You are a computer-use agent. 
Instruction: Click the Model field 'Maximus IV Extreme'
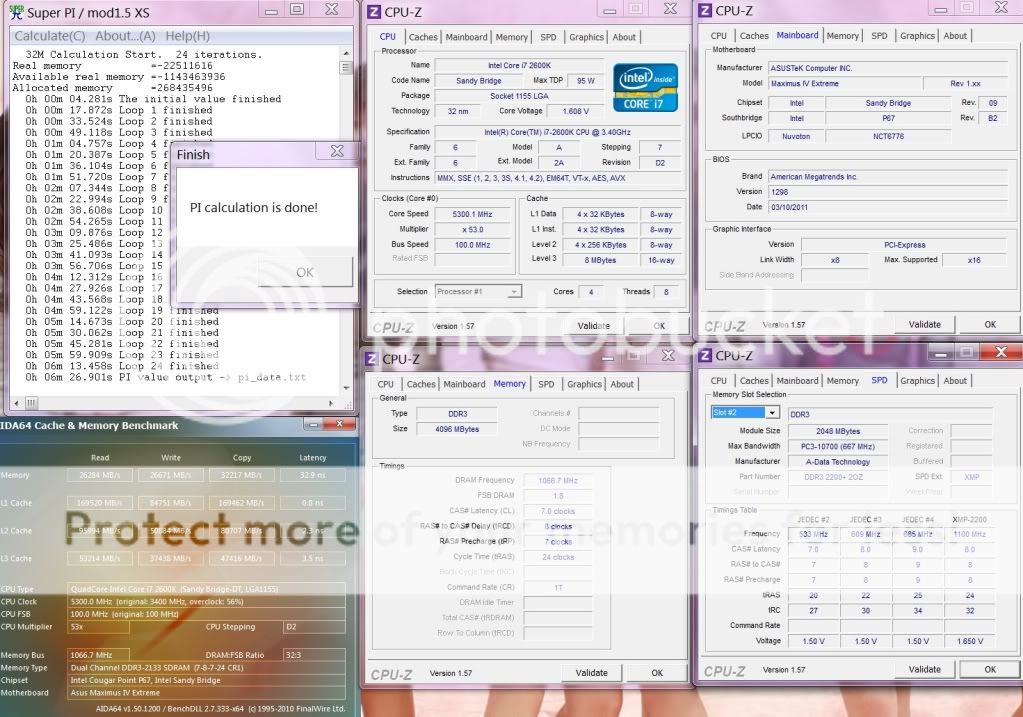[x=845, y=84]
